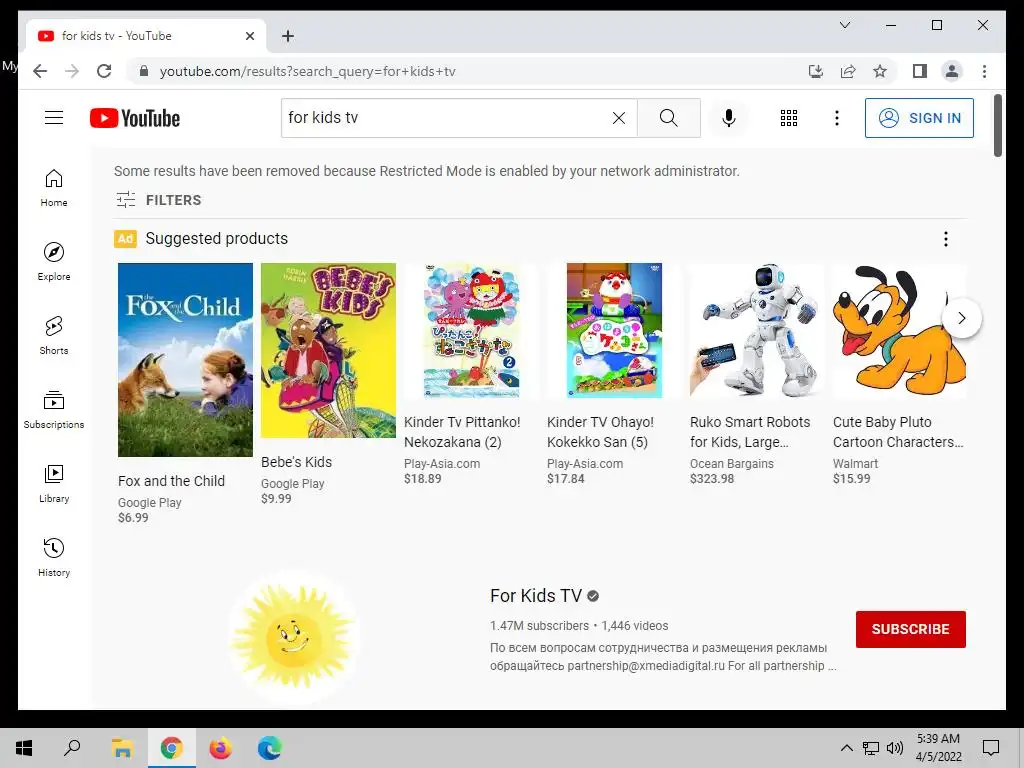Click the magnifier search button
This screenshot has width=1024, height=768.
click(x=668, y=118)
